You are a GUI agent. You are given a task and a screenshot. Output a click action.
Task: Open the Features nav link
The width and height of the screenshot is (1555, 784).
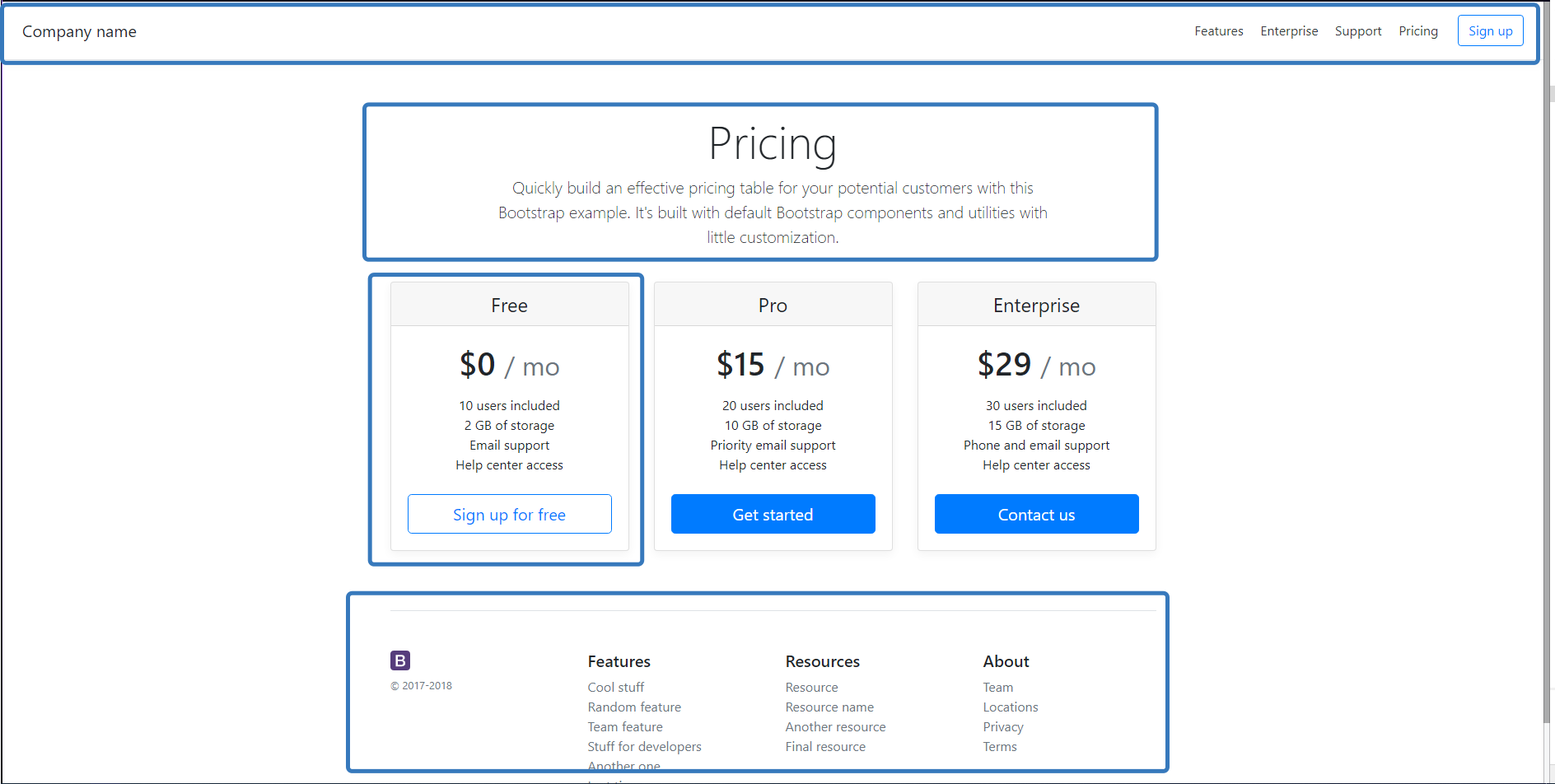(x=1218, y=31)
